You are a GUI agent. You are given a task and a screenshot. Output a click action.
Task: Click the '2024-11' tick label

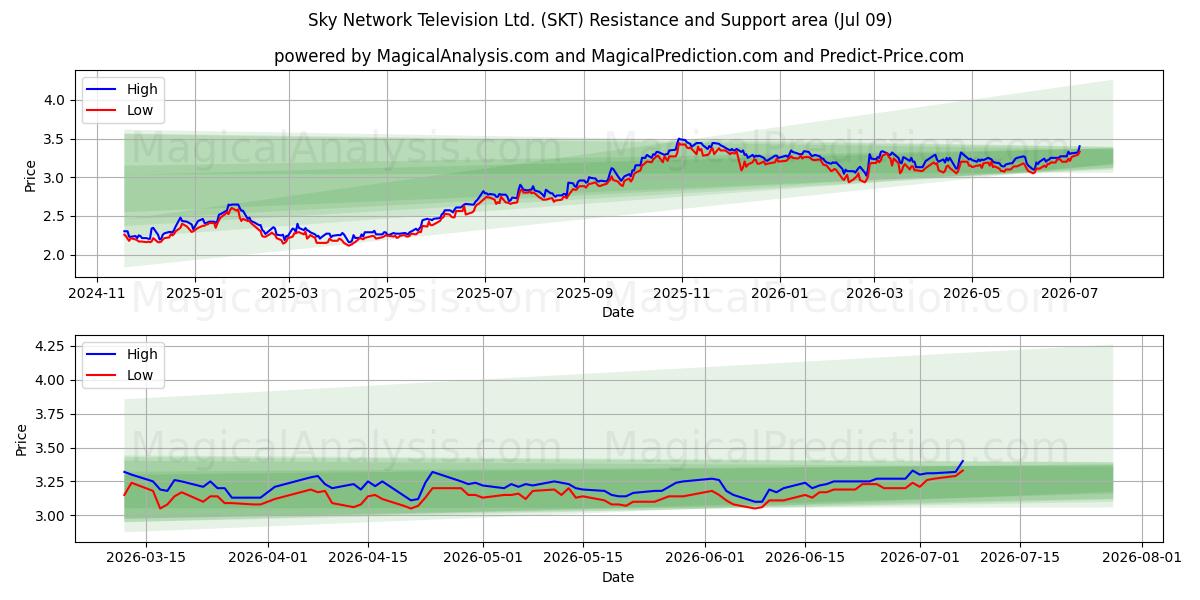(96, 293)
